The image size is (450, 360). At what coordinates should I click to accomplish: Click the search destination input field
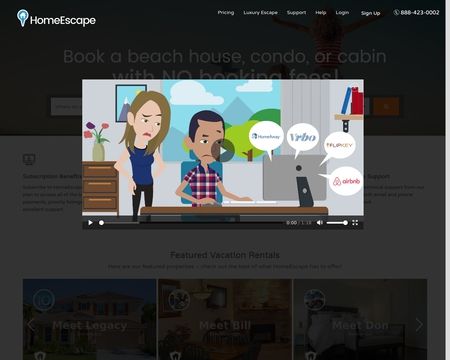tap(67, 107)
